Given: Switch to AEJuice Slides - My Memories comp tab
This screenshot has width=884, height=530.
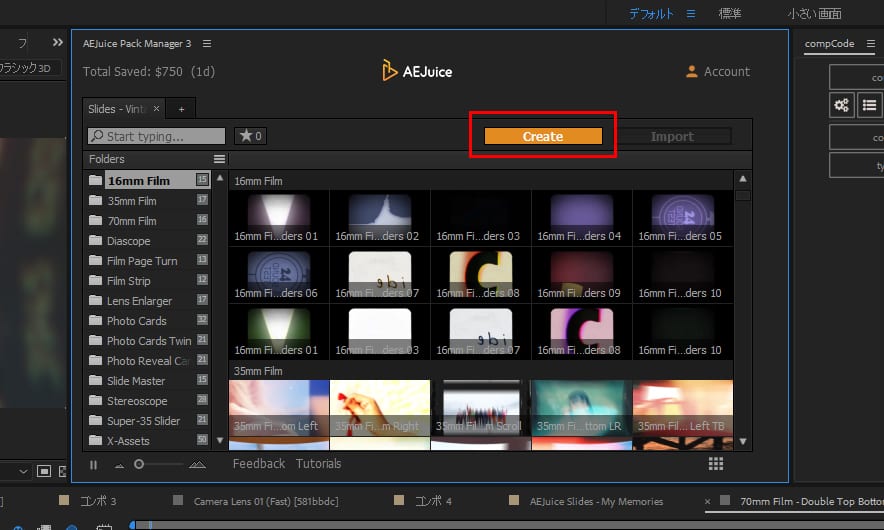Looking at the screenshot, I should coord(595,500).
